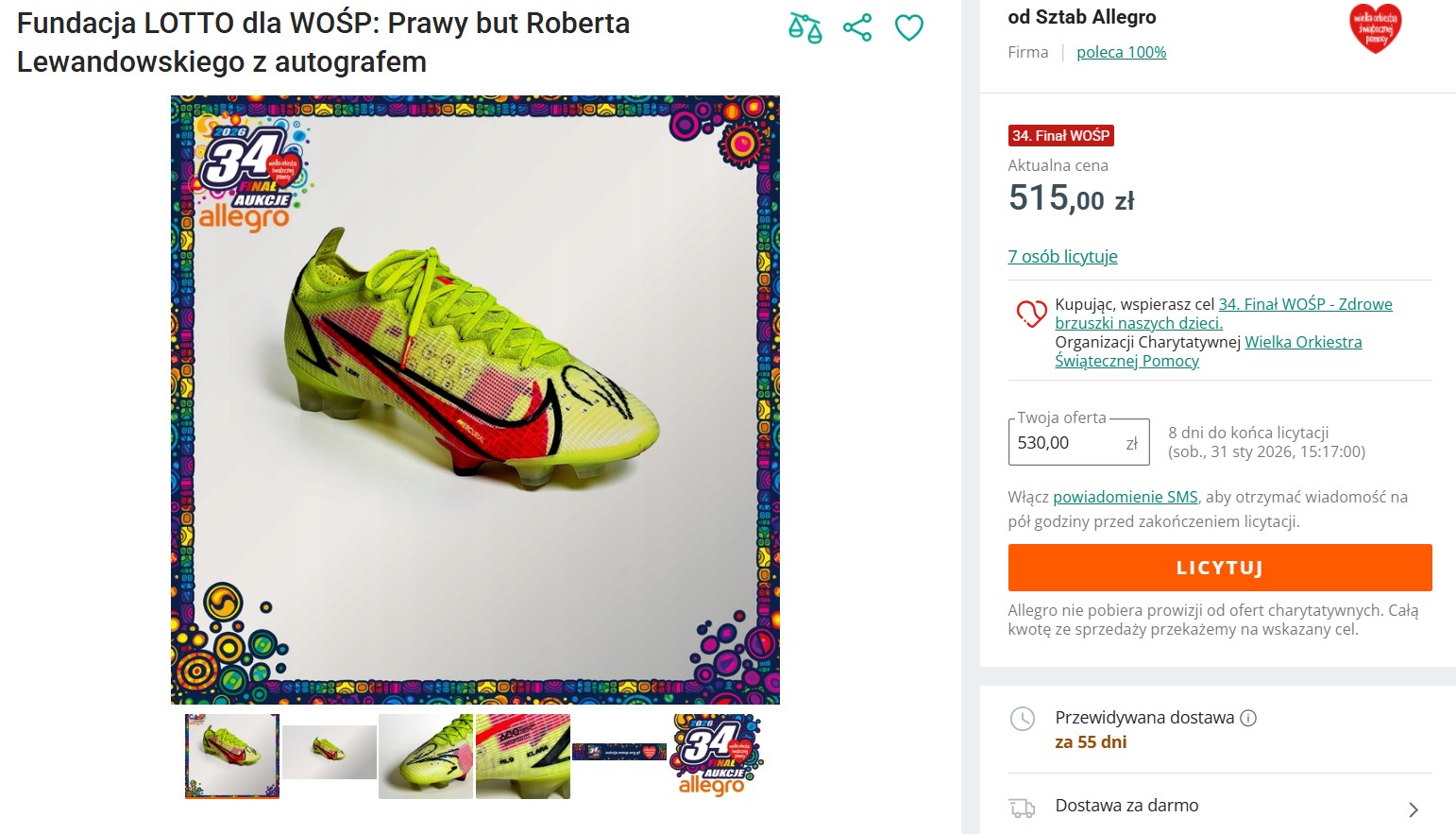Image resolution: width=1456 pixels, height=834 pixels.
Task: Select the first boot thumbnail with frame
Action: 232,756
